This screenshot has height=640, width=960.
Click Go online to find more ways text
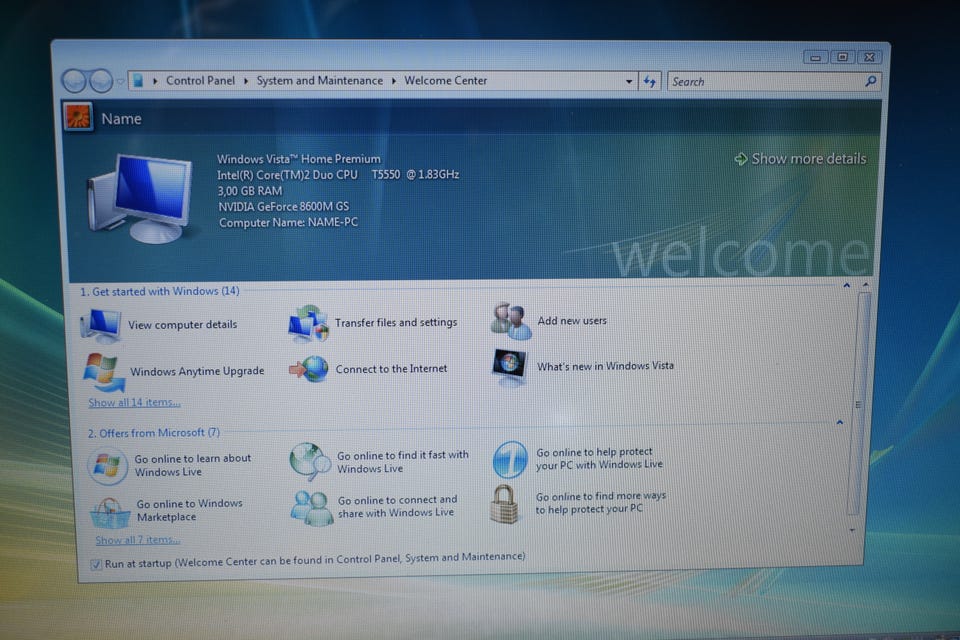pyautogui.click(x=601, y=502)
